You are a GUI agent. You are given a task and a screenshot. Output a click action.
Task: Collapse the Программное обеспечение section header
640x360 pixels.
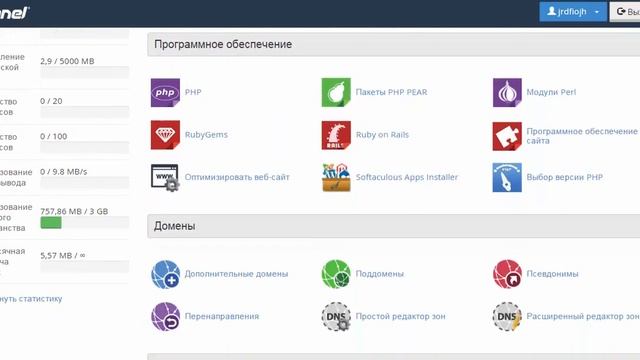tap(393, 44)
